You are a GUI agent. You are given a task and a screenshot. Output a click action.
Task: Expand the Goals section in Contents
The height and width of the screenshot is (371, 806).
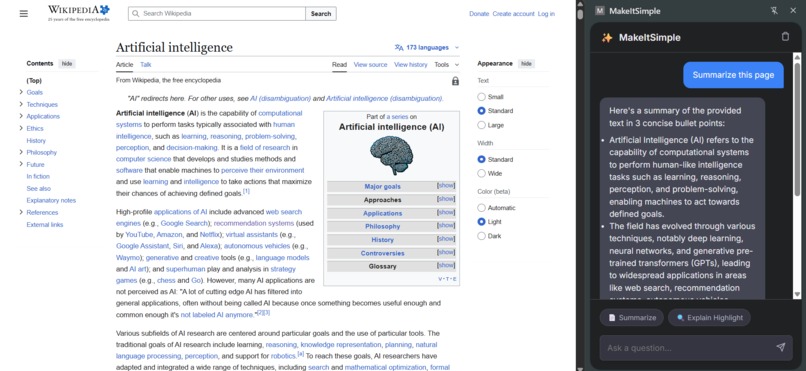21,92
